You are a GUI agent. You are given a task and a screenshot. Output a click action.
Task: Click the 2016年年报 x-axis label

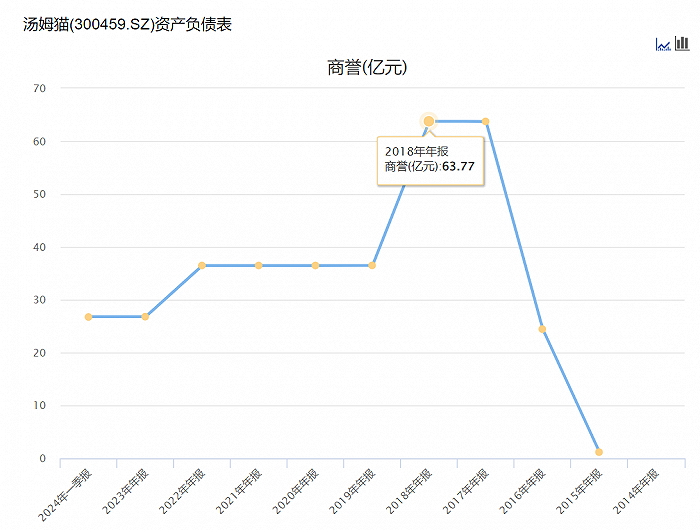tap(522, 491)
